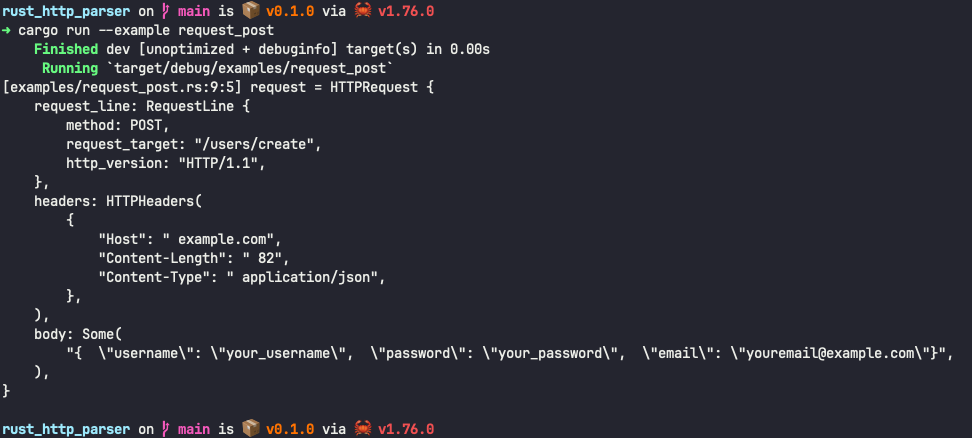
Task: Click the "application/json" header value
Action: (312, 277)
